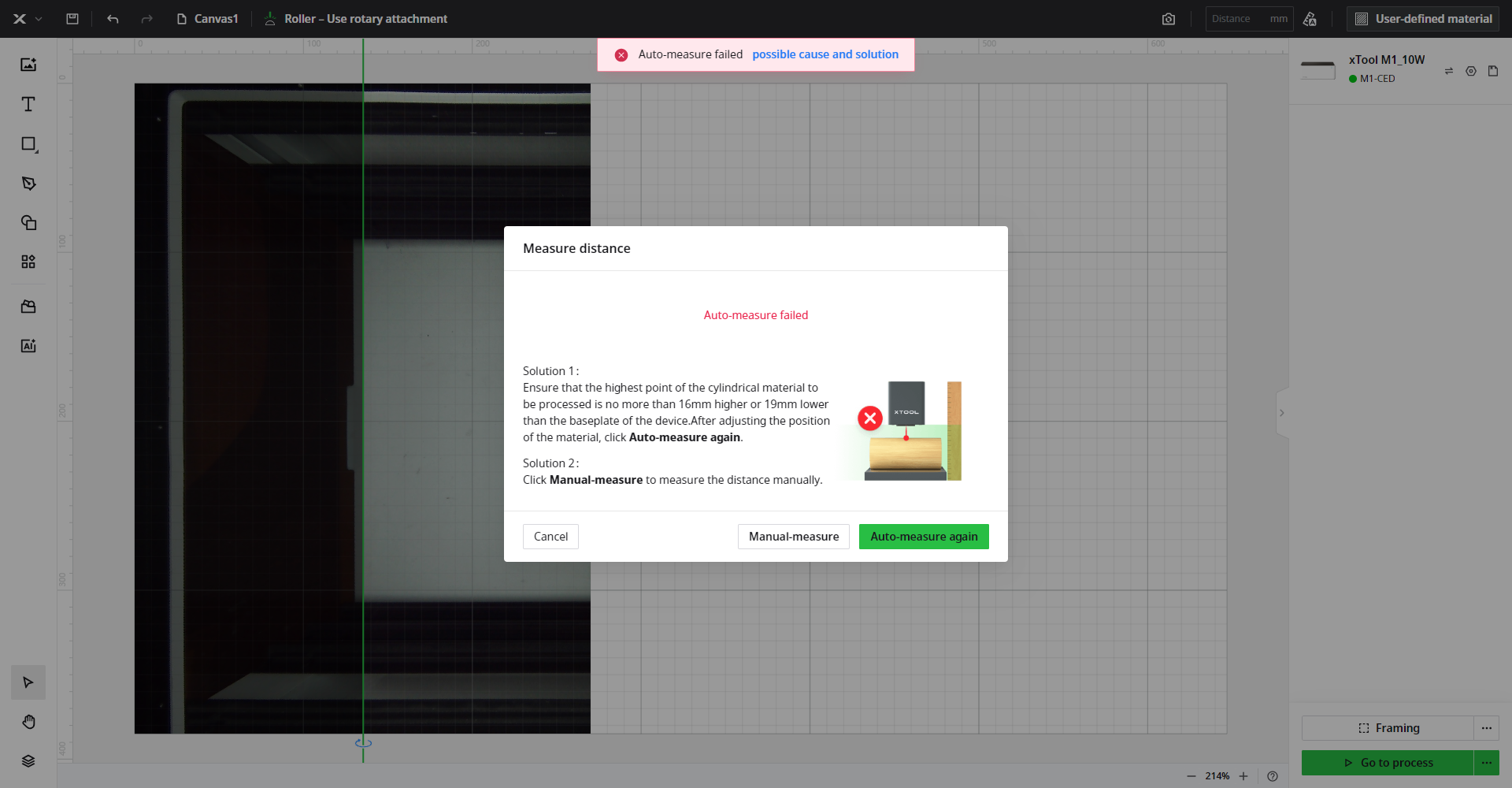The image size is (1512, 788).
Task: Select the Pen vector tool
Action: pos(28,184)
